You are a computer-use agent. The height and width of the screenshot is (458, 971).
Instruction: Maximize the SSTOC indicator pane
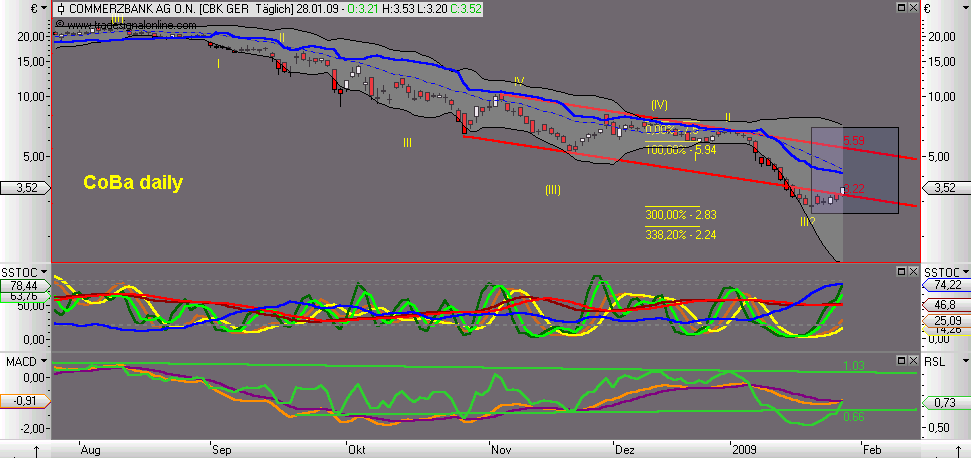pyautogui.click(x=902, y=271)
